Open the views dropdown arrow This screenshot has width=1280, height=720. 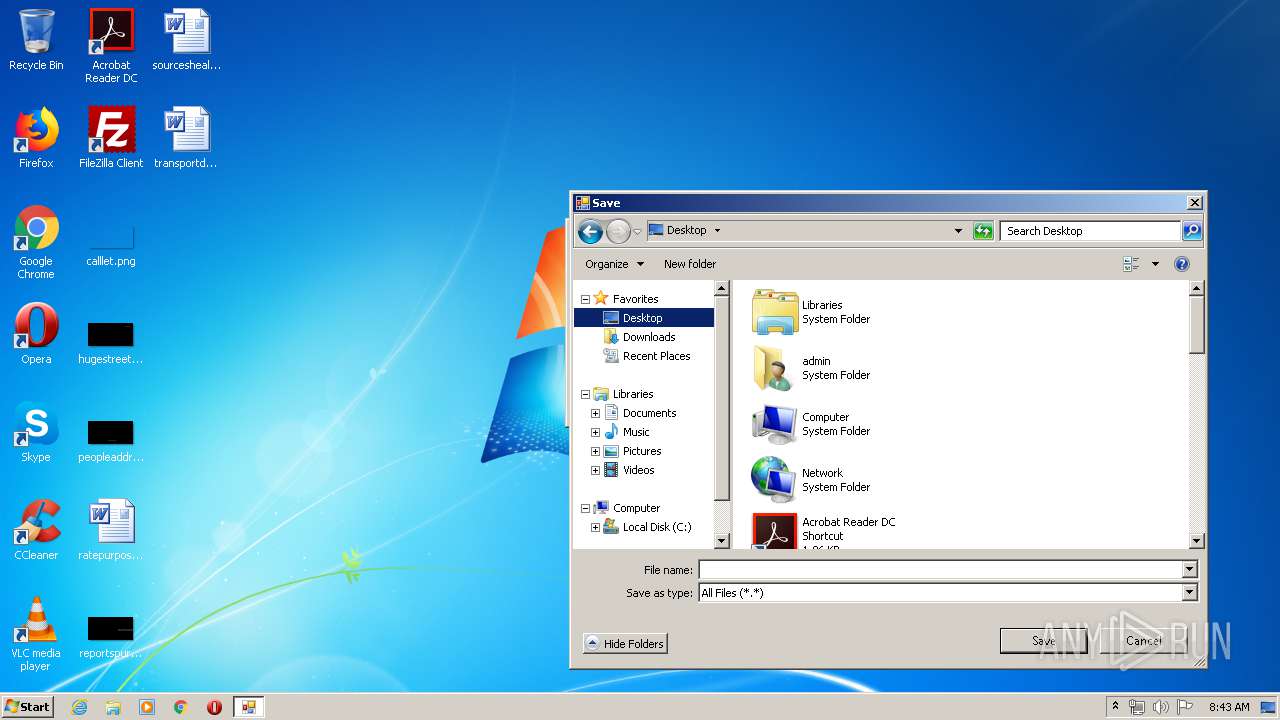(x=1155, y=264)
